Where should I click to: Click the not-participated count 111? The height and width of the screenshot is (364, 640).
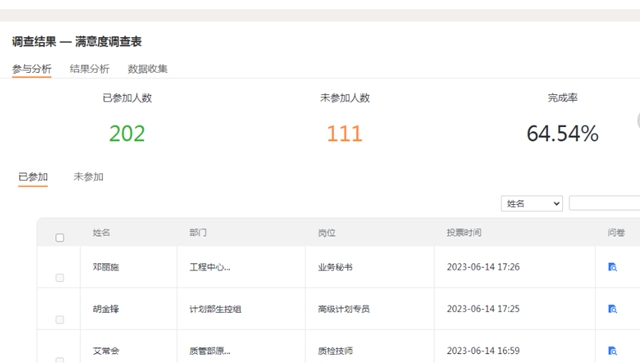(x=344, y=133)
